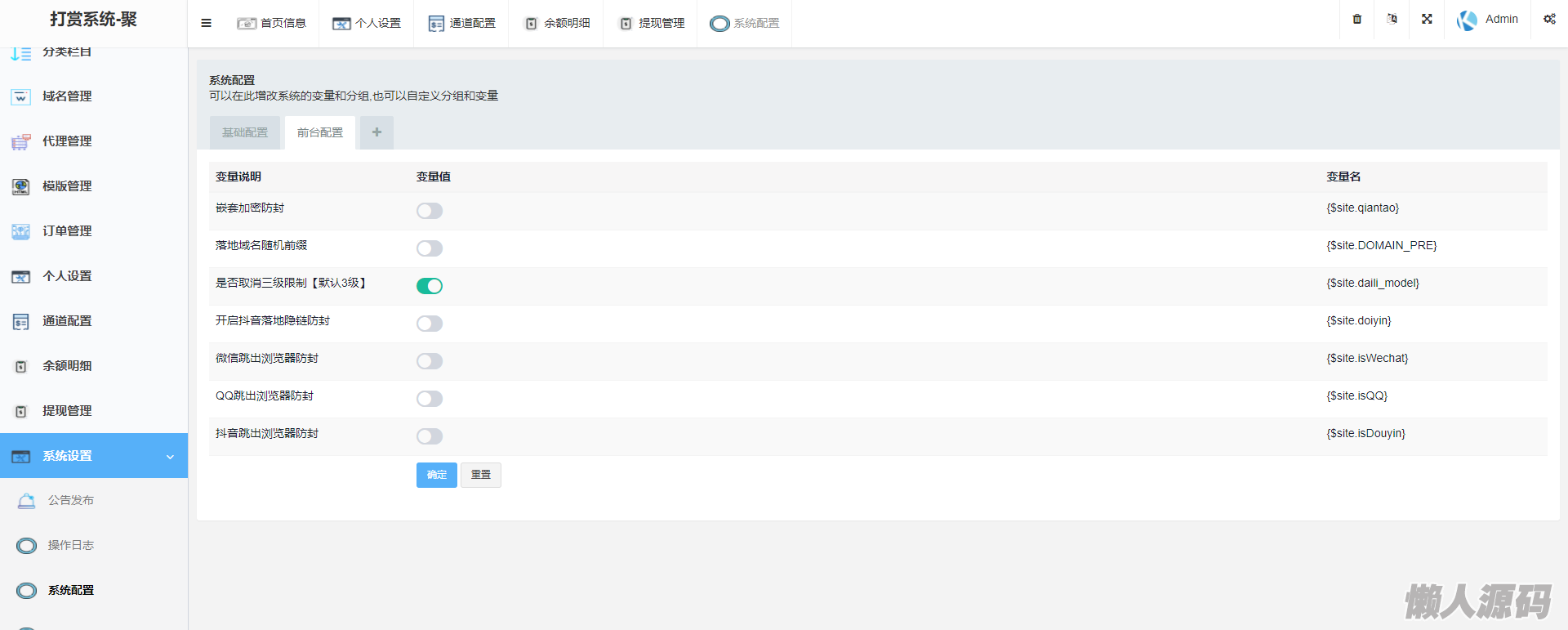Image resolution: width=1568 pixels, height=630 pixels.
Task: Switch to the 基础配置 config tab
Action: [x=245, y=132]
